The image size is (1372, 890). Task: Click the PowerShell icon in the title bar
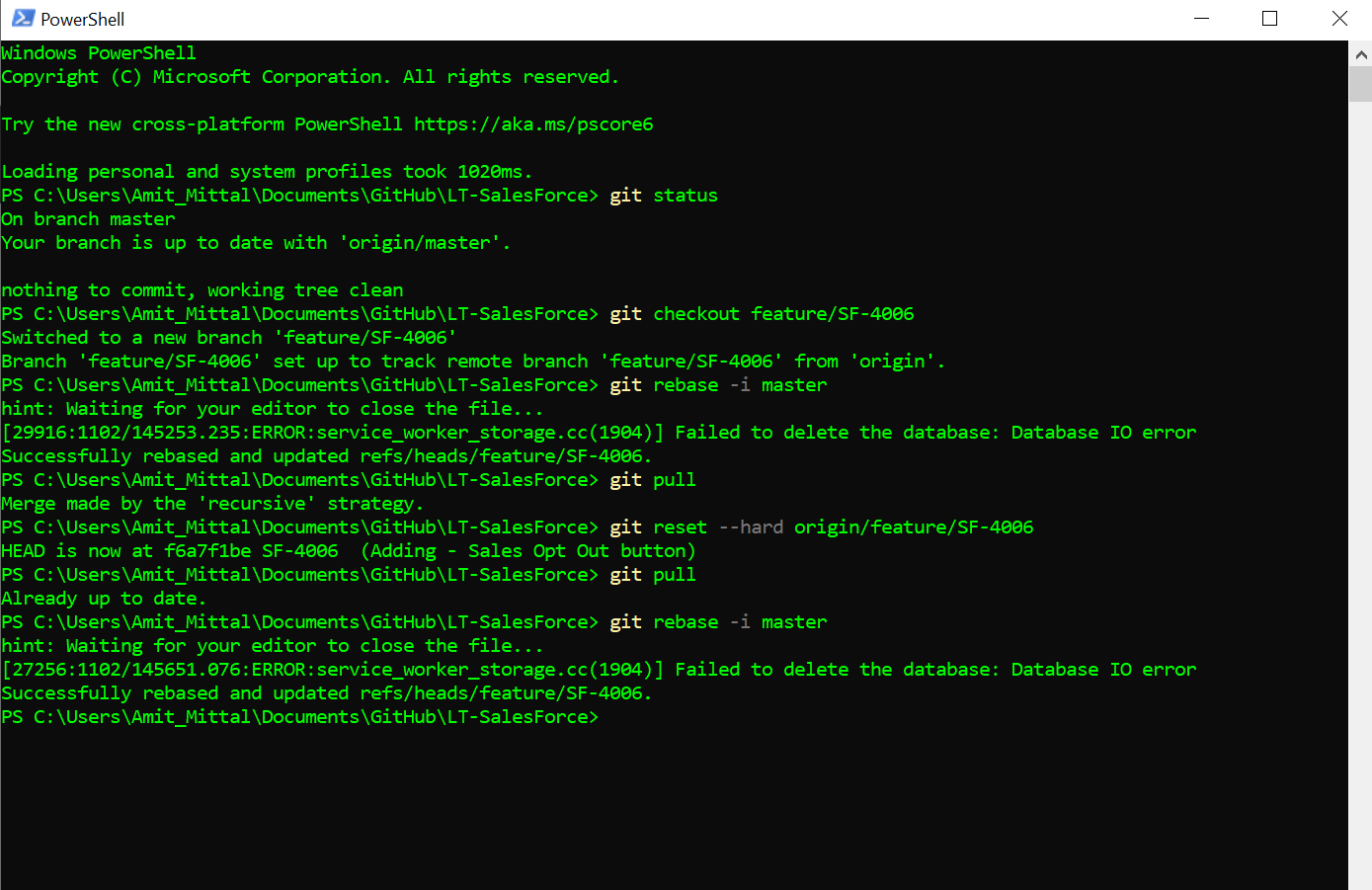(22, 18)
